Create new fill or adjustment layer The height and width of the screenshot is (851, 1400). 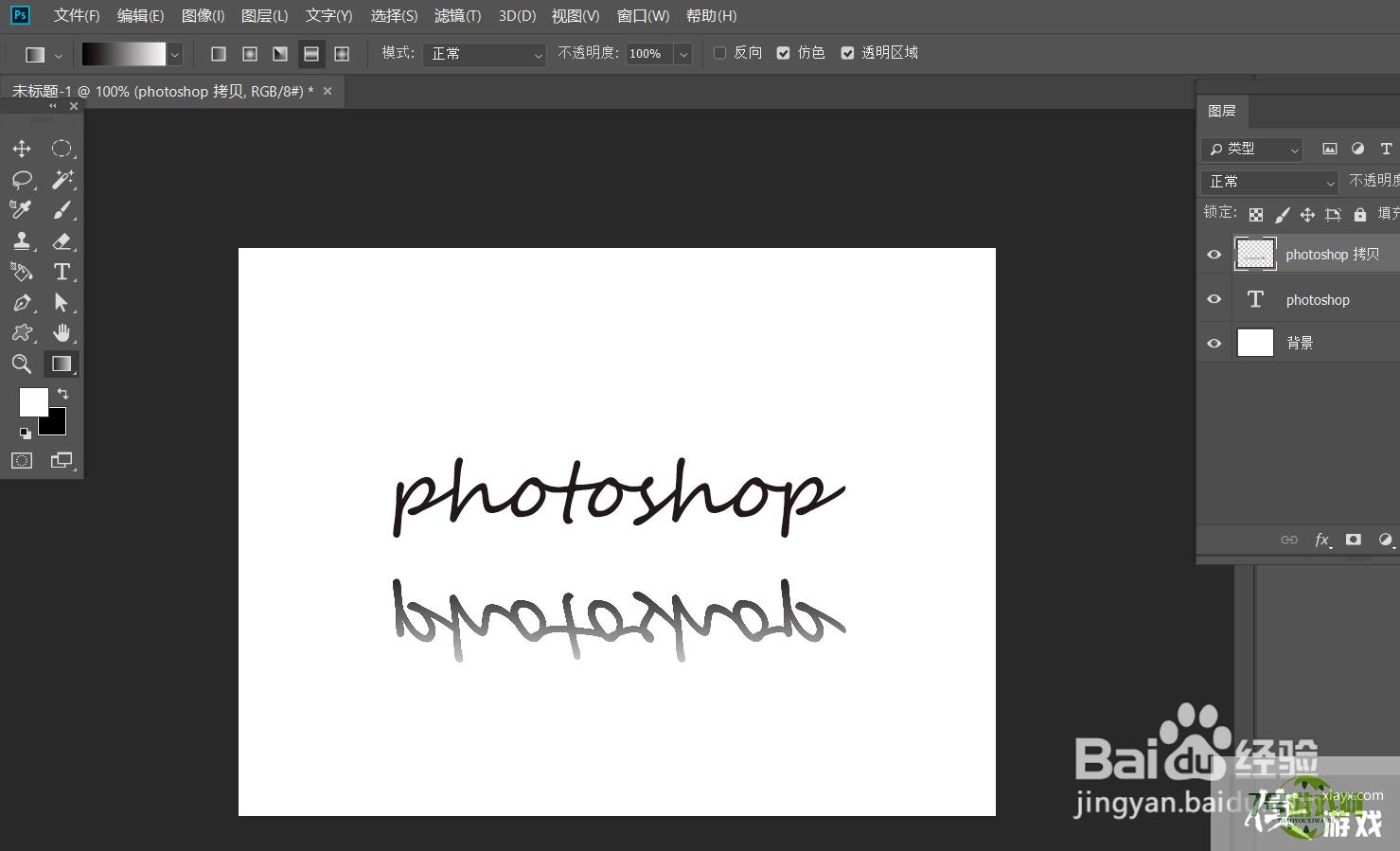(x=1386, y=540)
